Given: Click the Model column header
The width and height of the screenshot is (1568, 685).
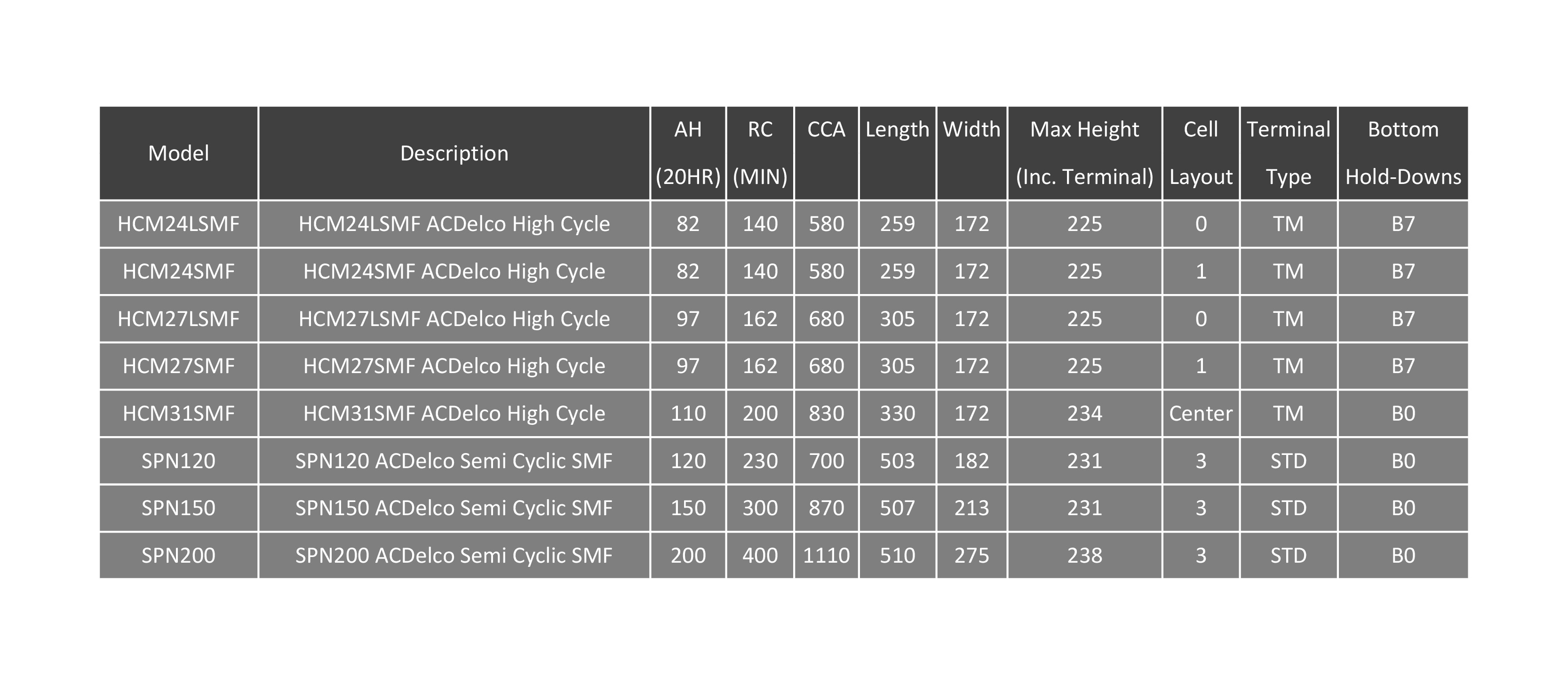Looking at the screenshot, I should point(178,153).
